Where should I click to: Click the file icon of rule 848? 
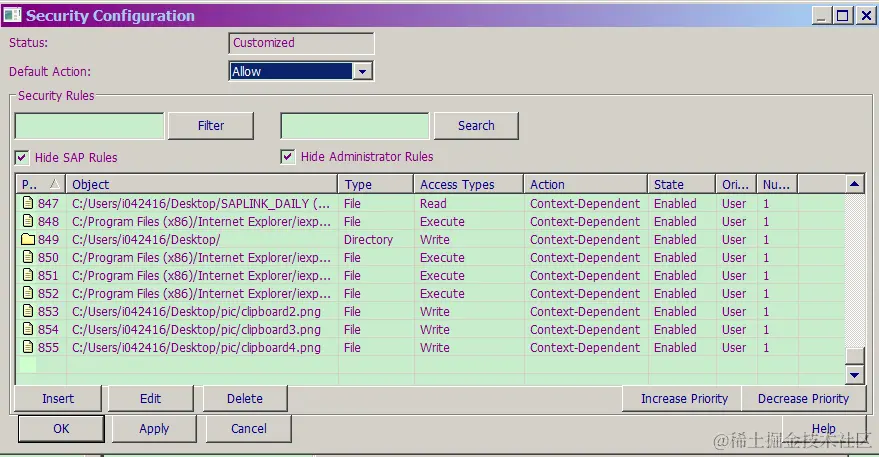(x=27, y=221)
